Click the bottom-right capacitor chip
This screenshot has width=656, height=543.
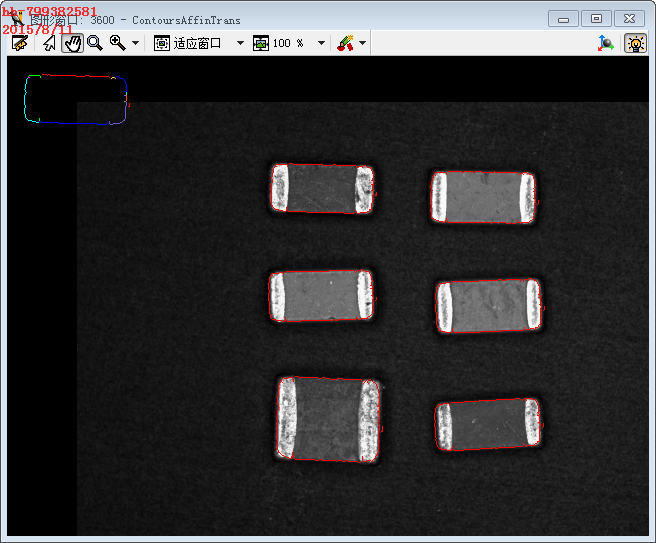pyautogui.click(x=488, y=424)
